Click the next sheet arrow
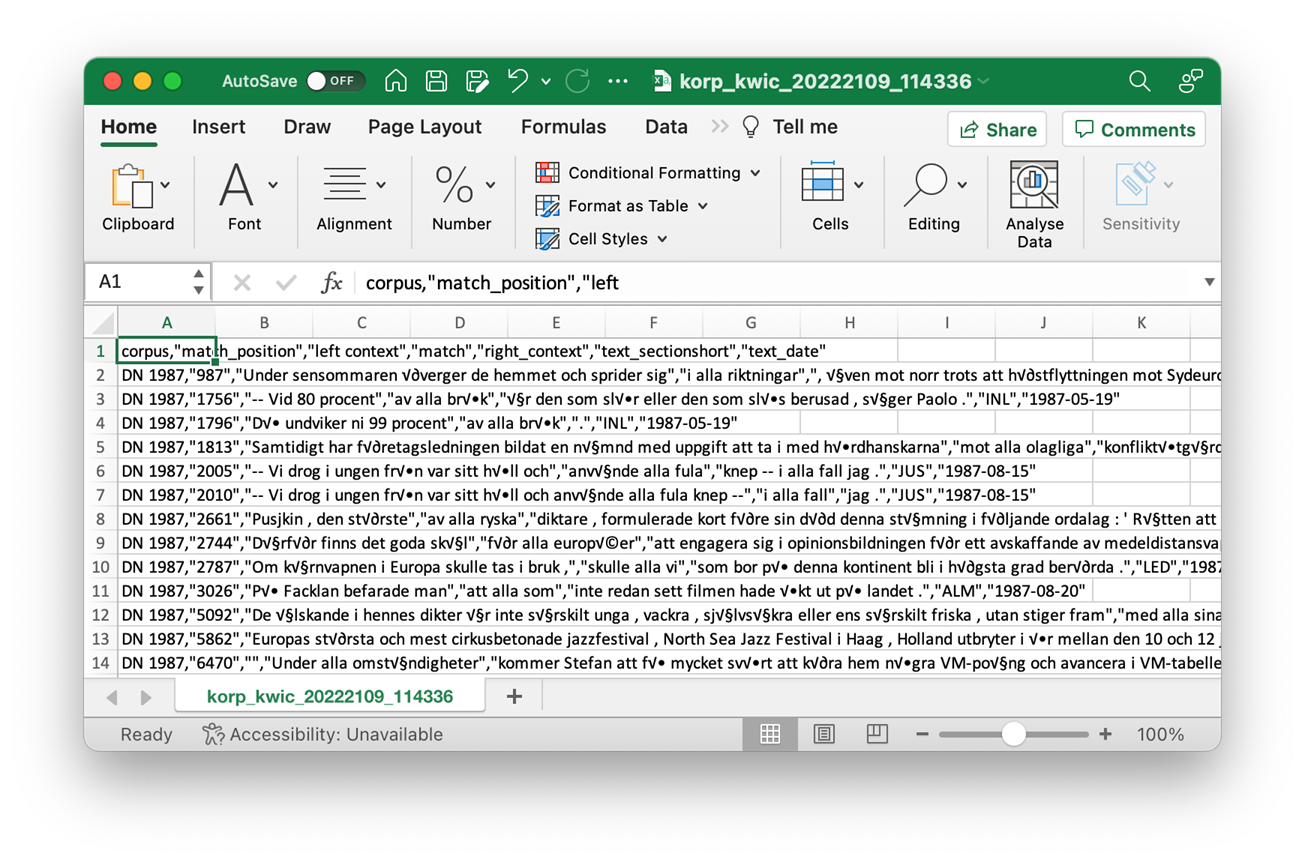1305x862 pixels. click(x=146, y=697)
